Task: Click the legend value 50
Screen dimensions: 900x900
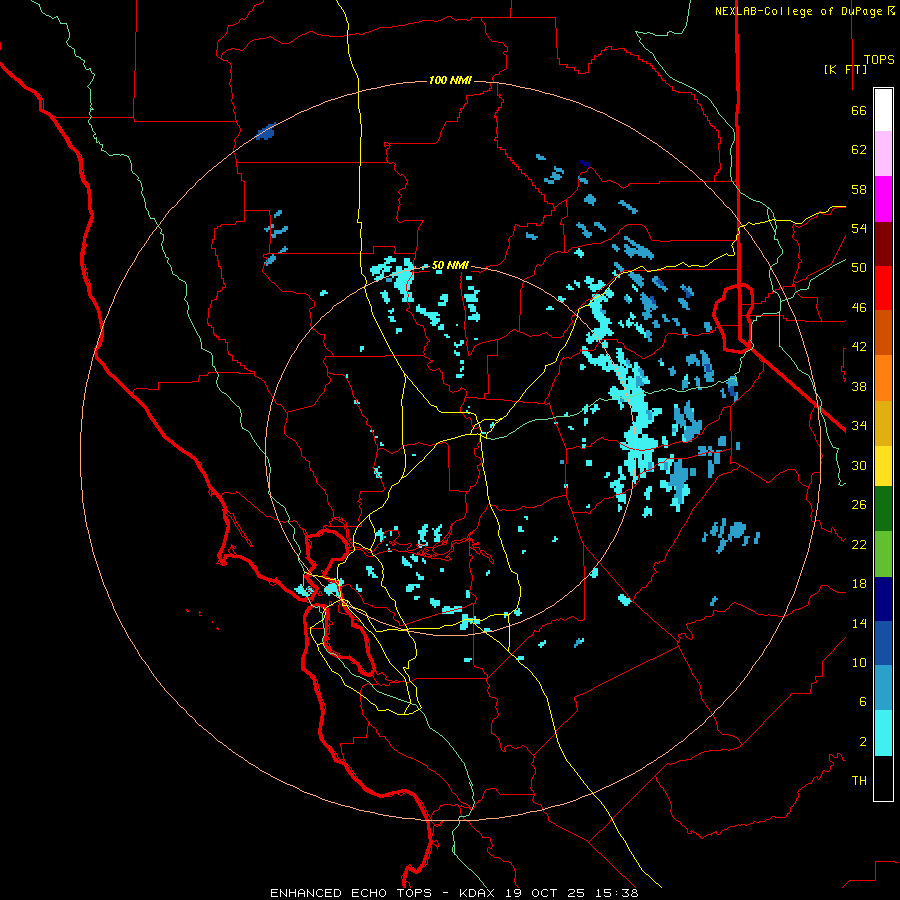Action: click(859, 268)
